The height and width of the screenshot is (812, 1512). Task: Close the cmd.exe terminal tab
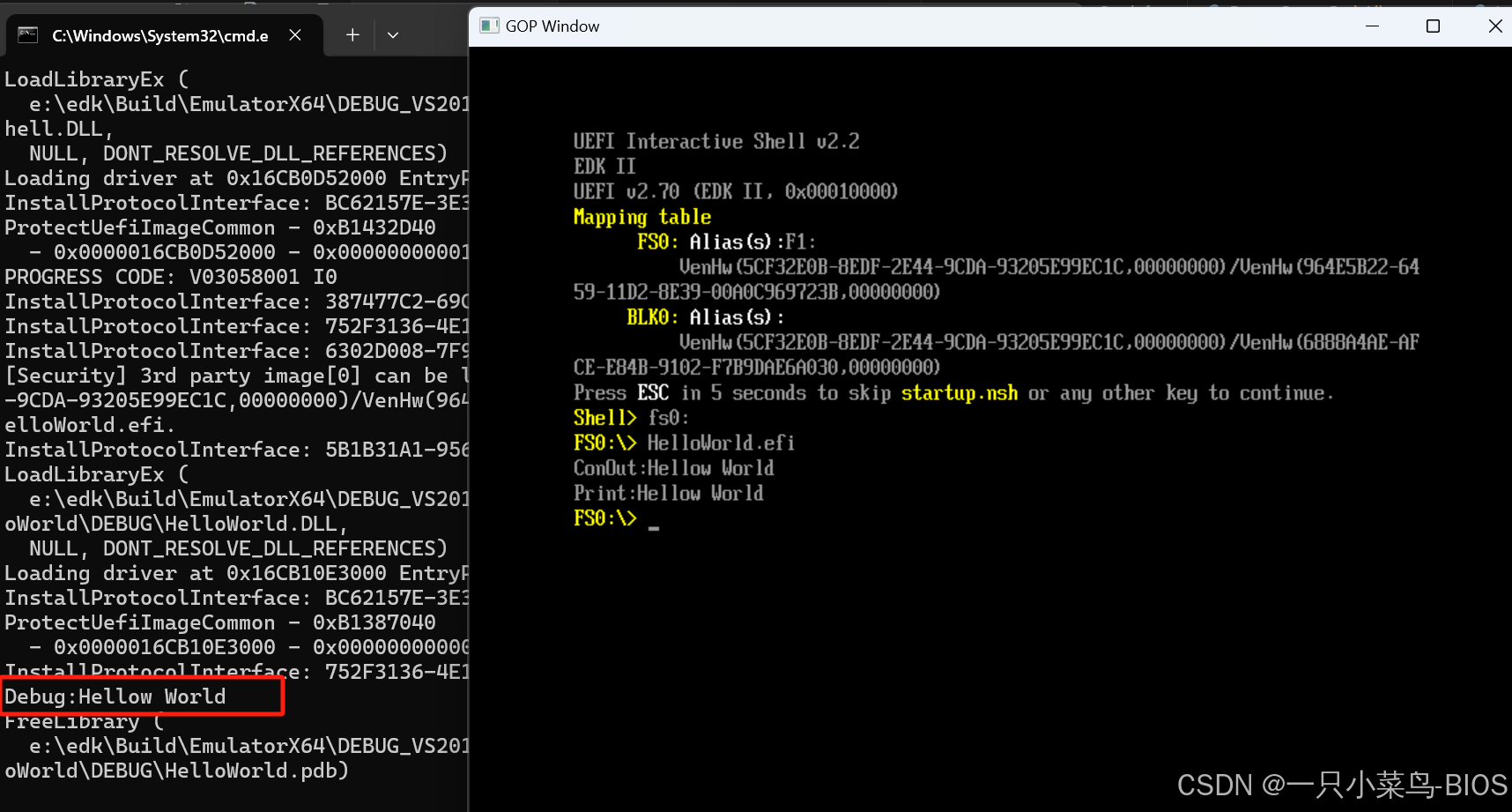tap(295, 35)
